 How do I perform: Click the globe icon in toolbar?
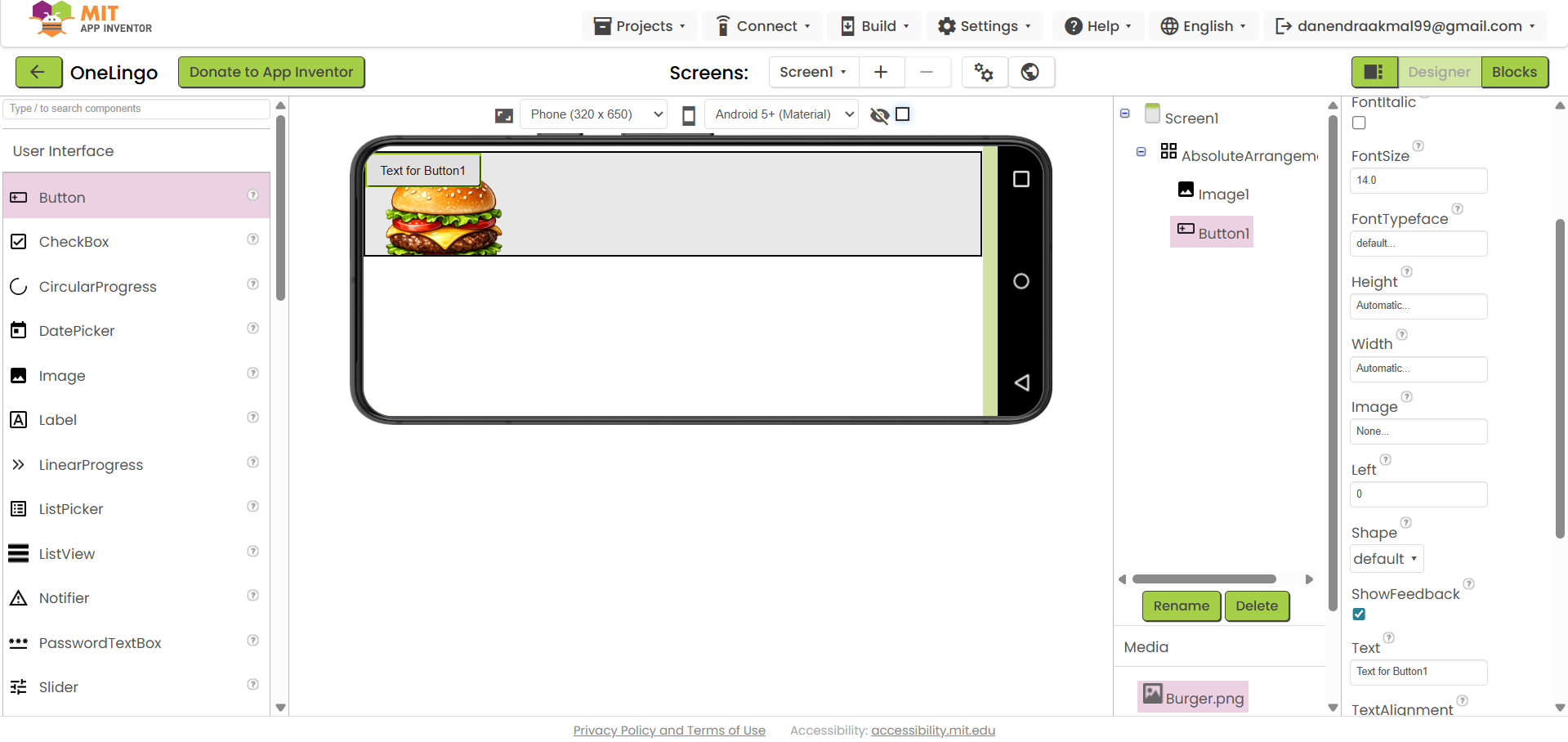pyautogui.click(x=1030, y=72)
